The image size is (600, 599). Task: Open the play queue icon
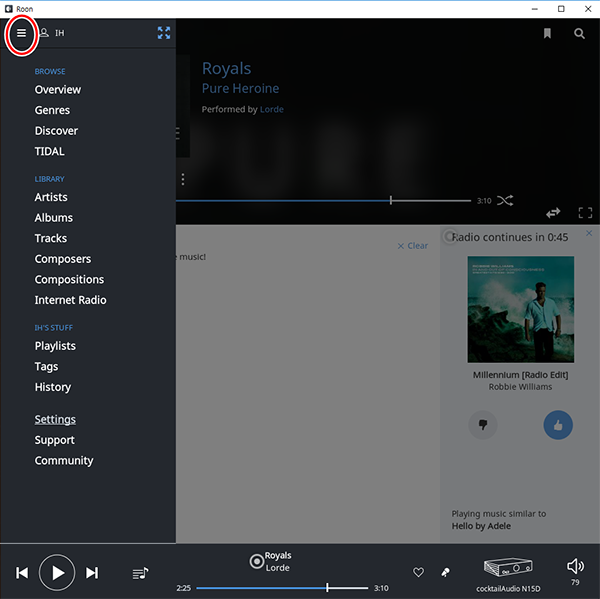click(140, 573)
